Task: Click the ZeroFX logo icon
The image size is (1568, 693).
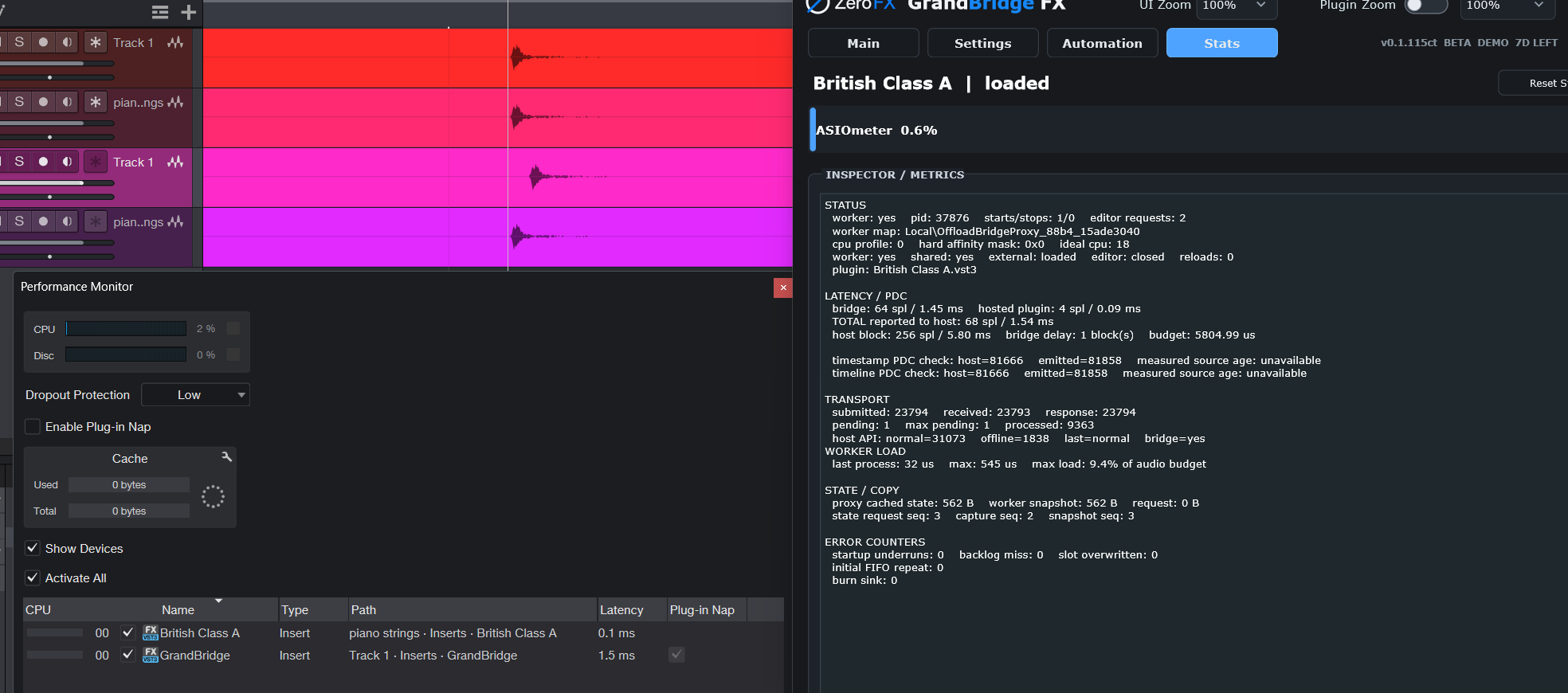Action: click(818, 5)
